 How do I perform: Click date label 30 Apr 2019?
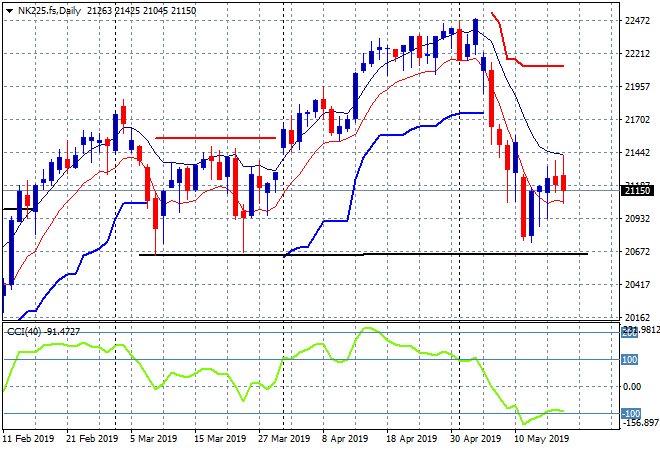(x=476, y=439)
